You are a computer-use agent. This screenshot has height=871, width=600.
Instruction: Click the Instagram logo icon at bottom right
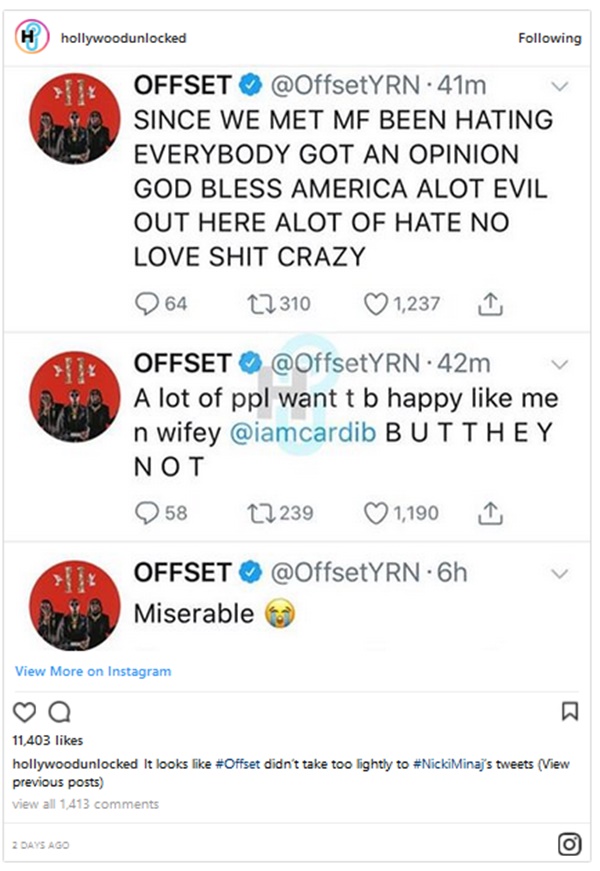(569, 844)
